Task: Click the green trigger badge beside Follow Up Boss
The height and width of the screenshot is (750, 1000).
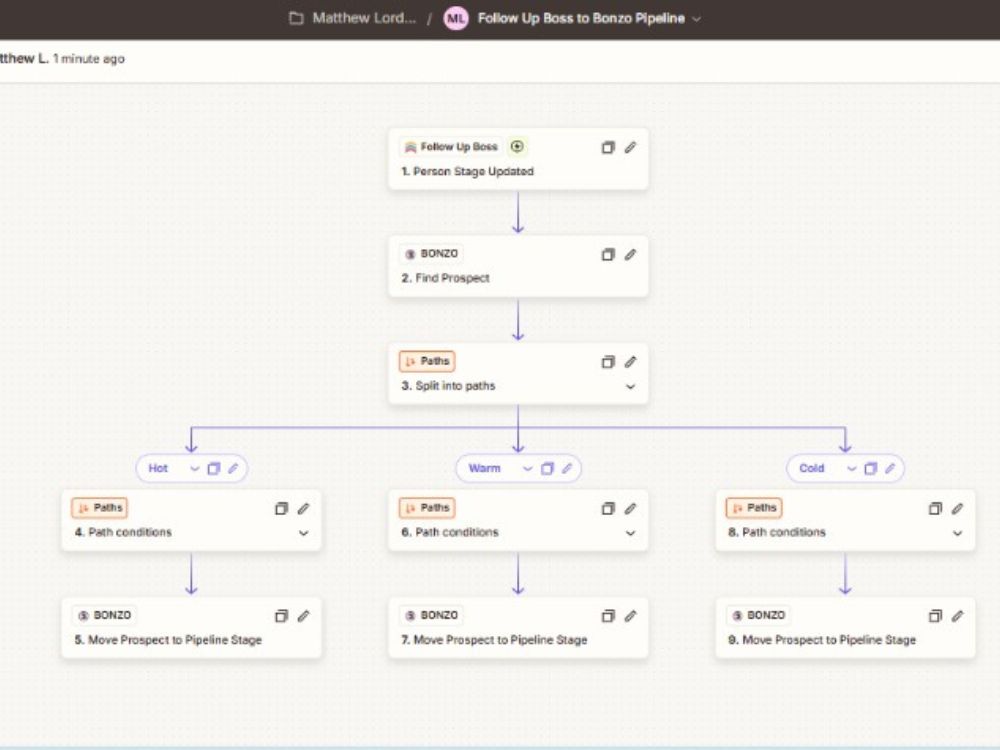Action: tap(517, 147)
